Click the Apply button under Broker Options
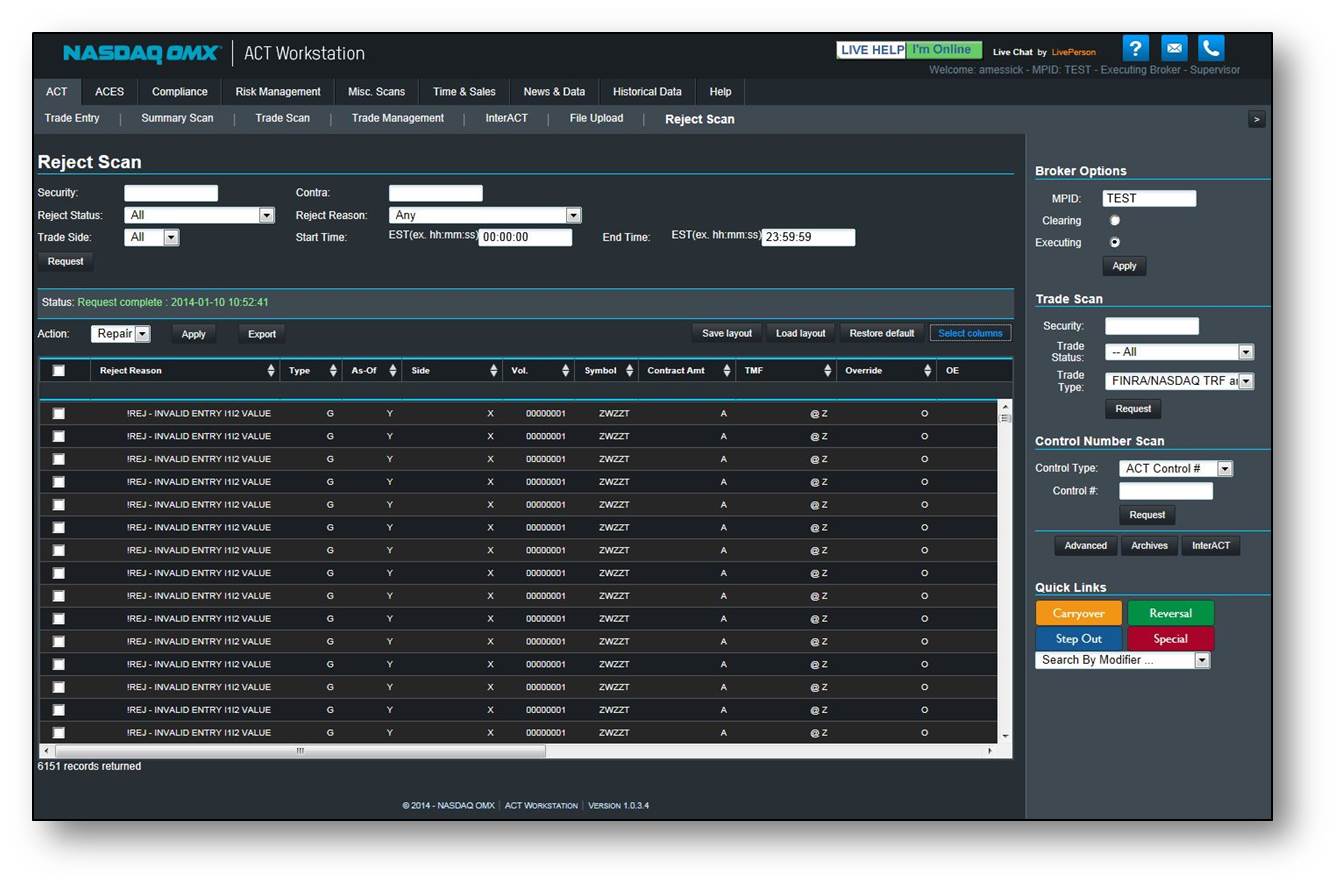 tap(1125, 267)
